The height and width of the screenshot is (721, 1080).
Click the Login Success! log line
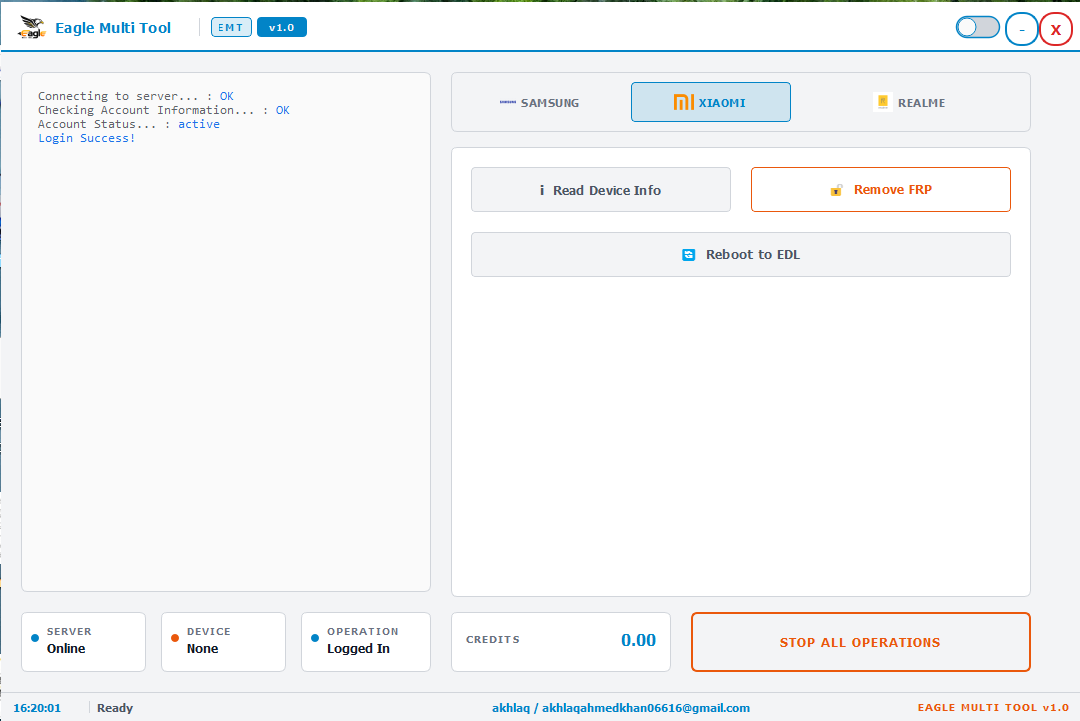coord(87,138)
